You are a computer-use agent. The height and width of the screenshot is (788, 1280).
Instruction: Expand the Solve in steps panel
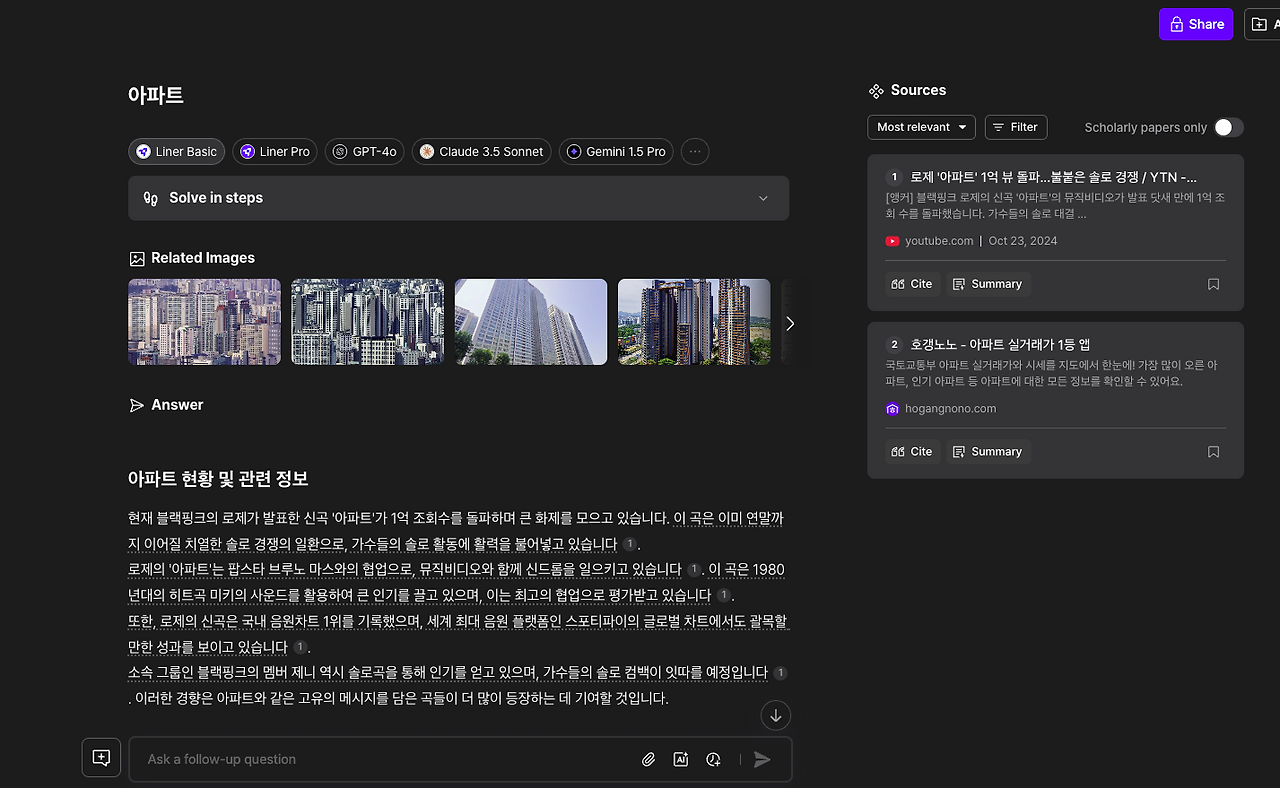459,198
